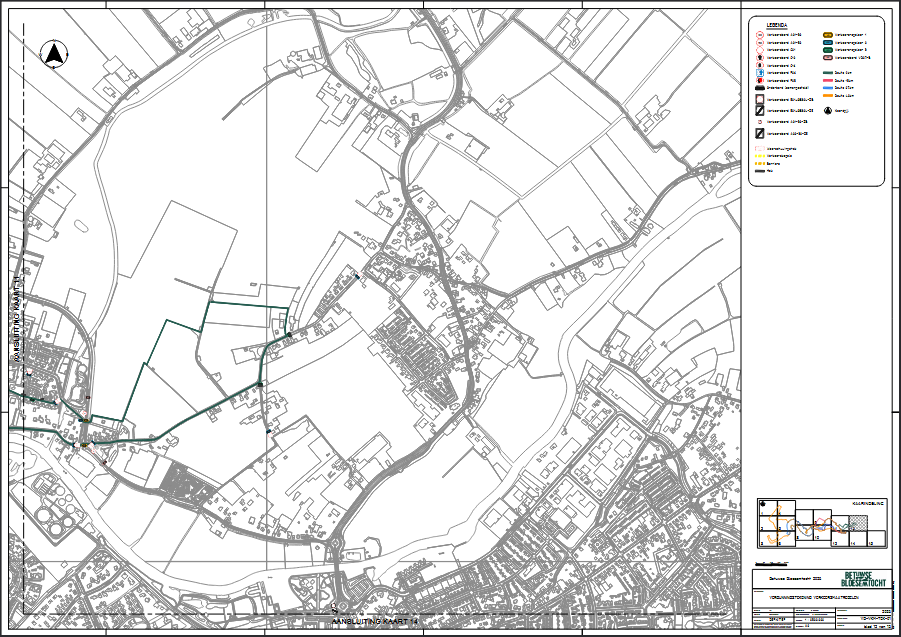The image size is (901, 637).
Task: Click the yellow dotted line legend symbol
Action: [x=760, y=156]
